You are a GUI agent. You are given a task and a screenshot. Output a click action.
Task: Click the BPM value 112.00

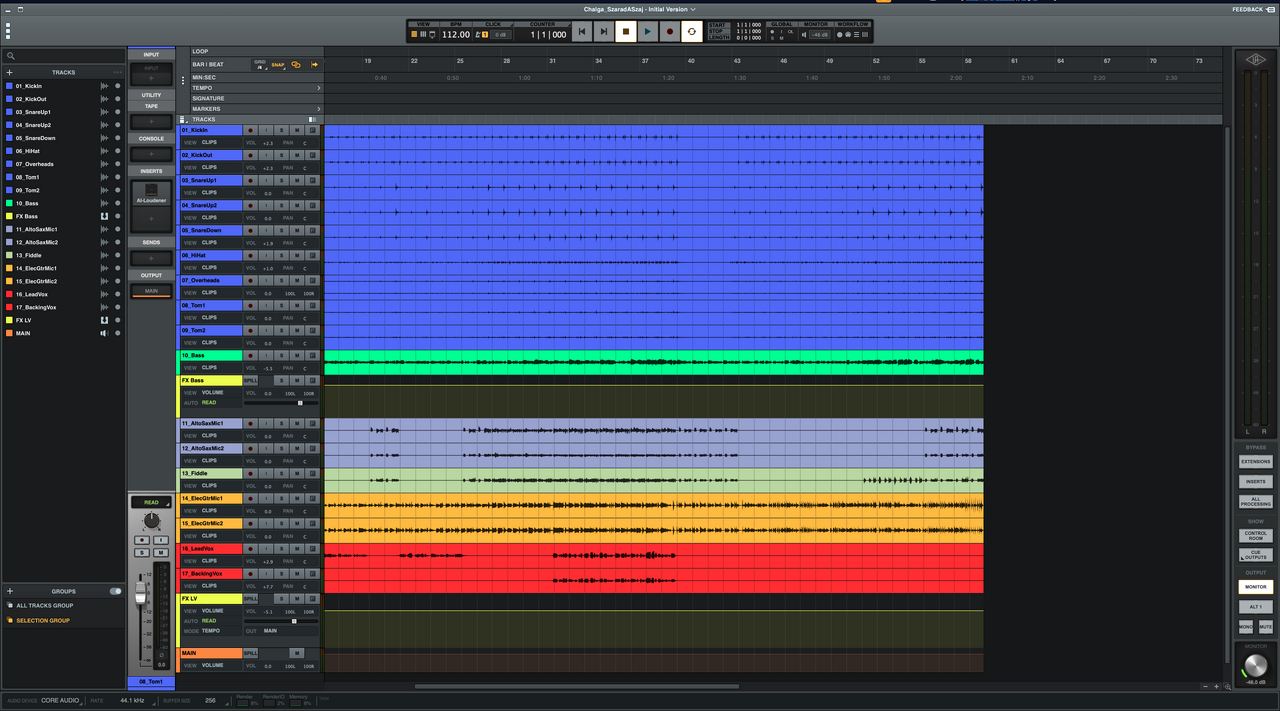(456, 35)
